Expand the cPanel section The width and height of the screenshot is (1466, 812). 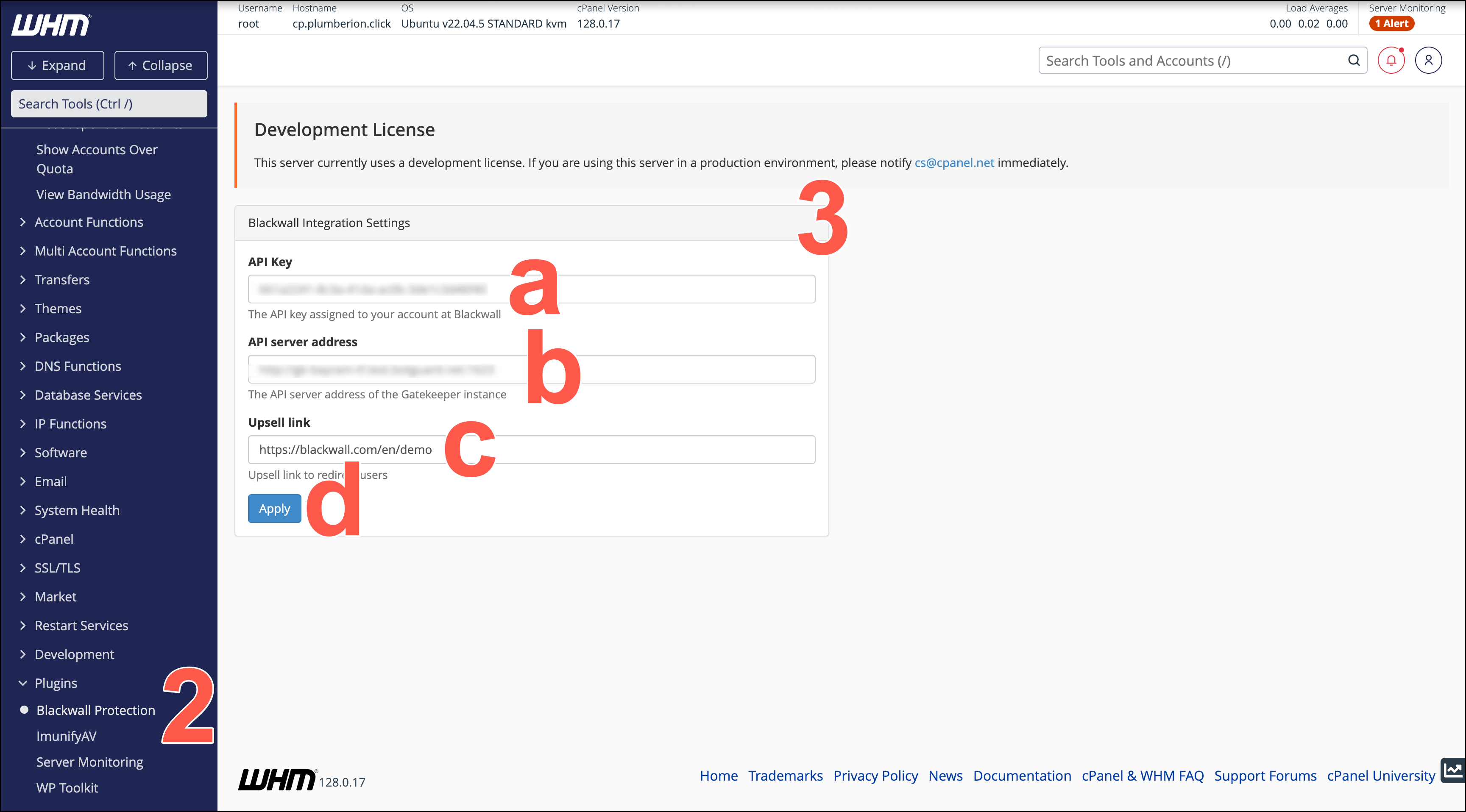point(54,539)
